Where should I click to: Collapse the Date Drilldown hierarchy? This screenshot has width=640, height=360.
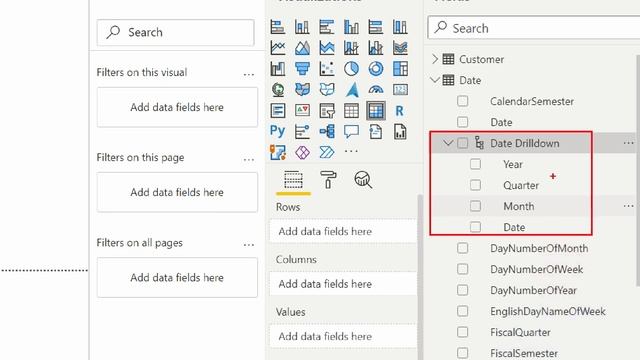(448, 143)
